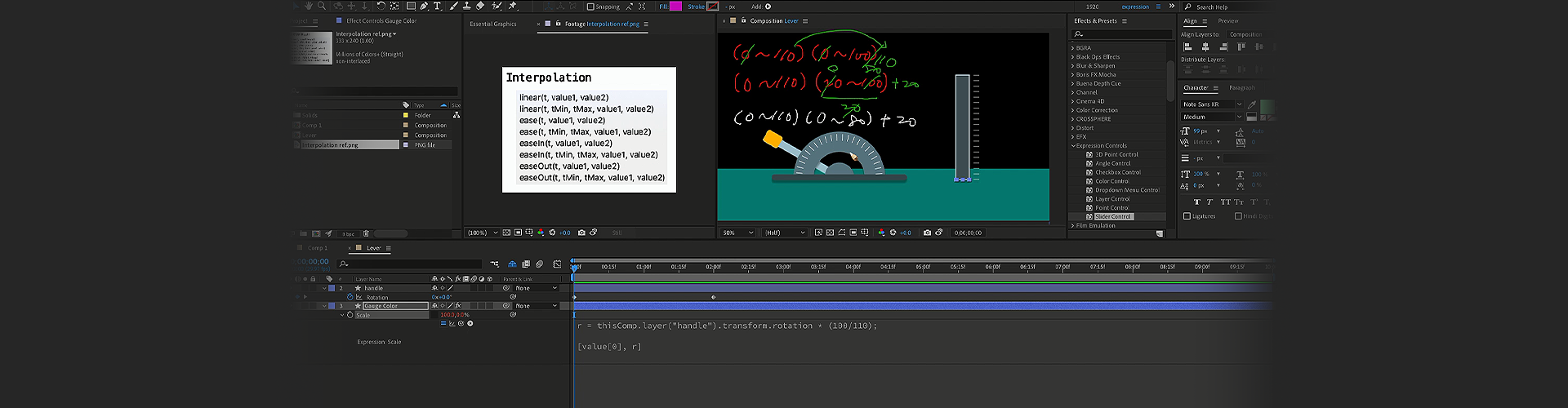1568x408 pixels.
Task: Select the Clone Stamp tool
Action: point(467,6)
